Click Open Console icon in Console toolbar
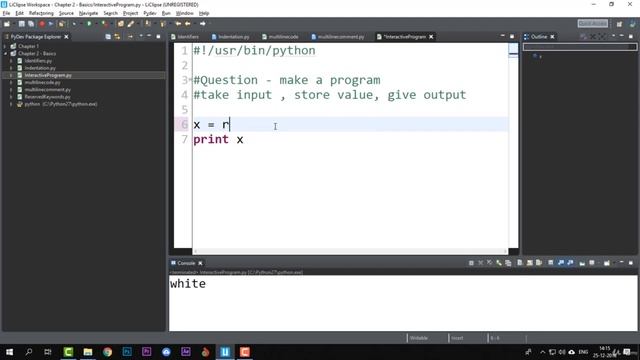Image resolution: width=640 pixels, height=360 pixels. [607, 263]
